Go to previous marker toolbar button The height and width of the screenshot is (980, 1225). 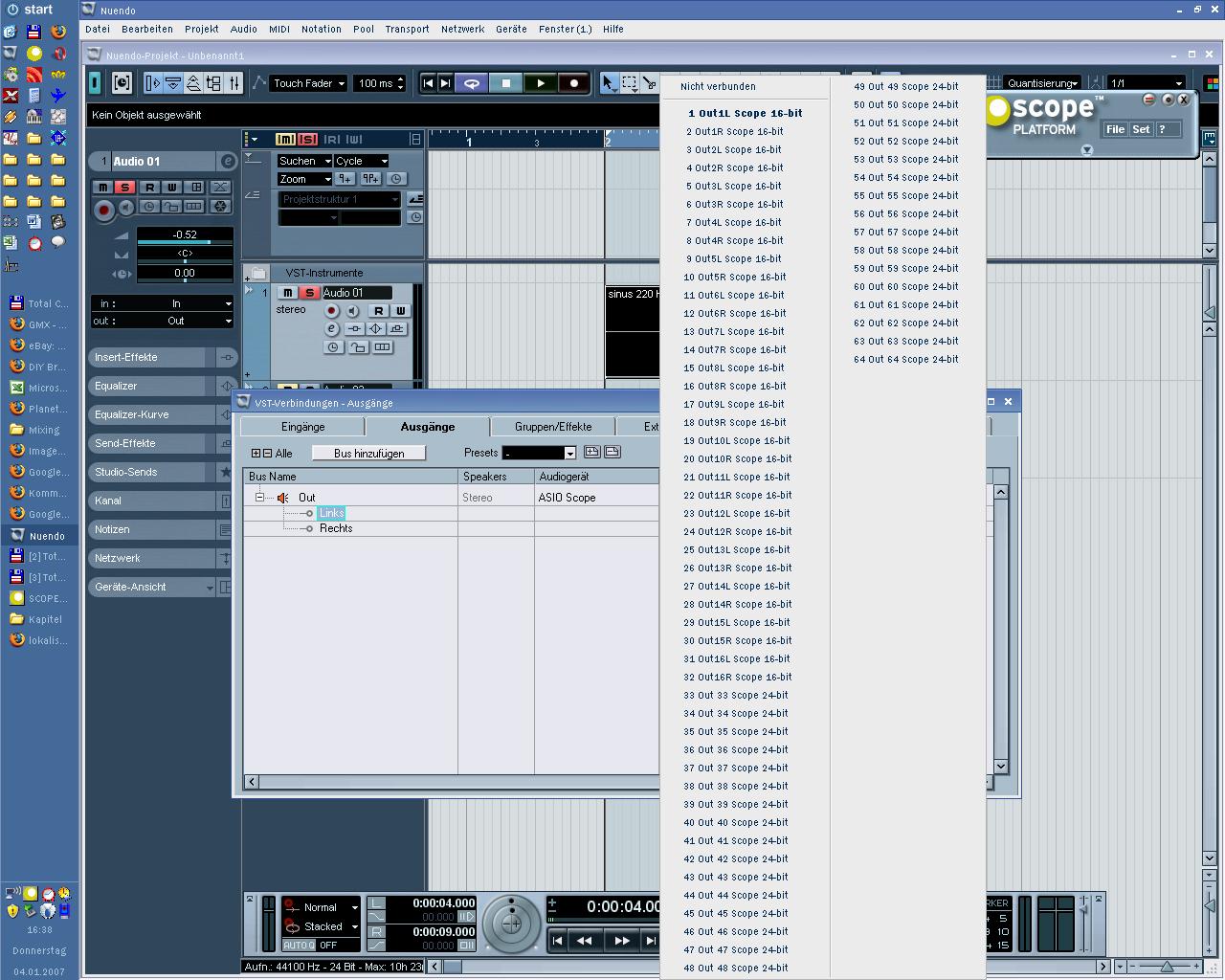428,83
